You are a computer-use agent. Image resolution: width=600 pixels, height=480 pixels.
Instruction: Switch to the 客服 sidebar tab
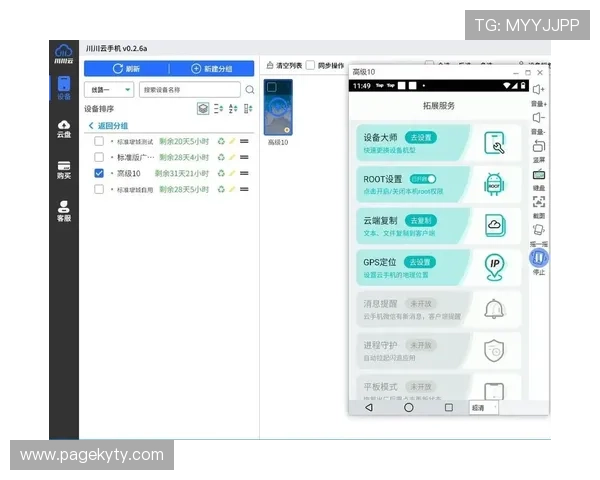click(64, 211)
